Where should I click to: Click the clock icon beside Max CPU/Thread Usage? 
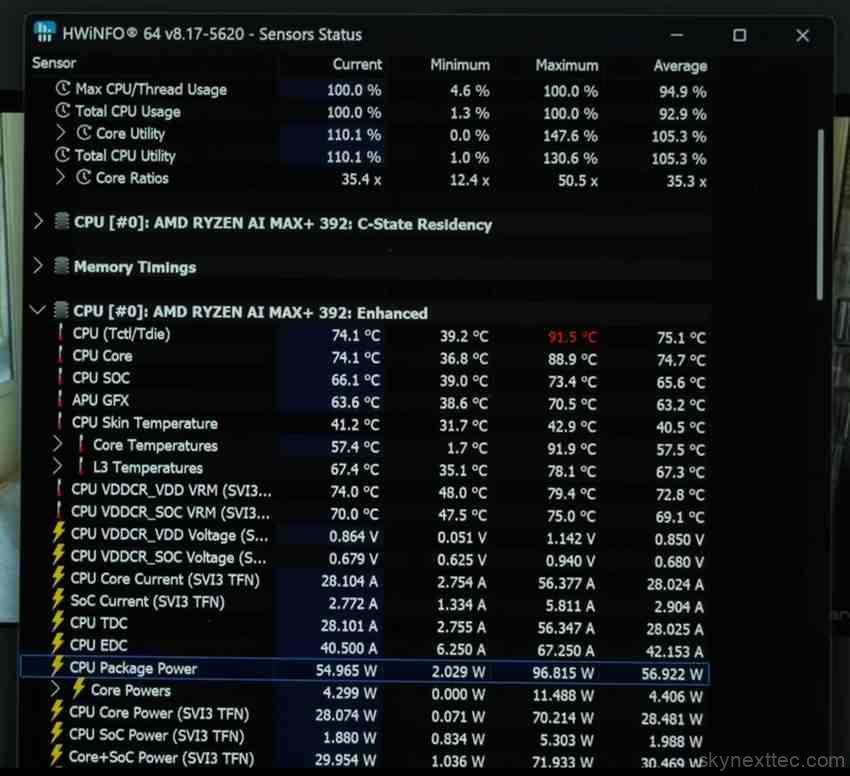64,90
